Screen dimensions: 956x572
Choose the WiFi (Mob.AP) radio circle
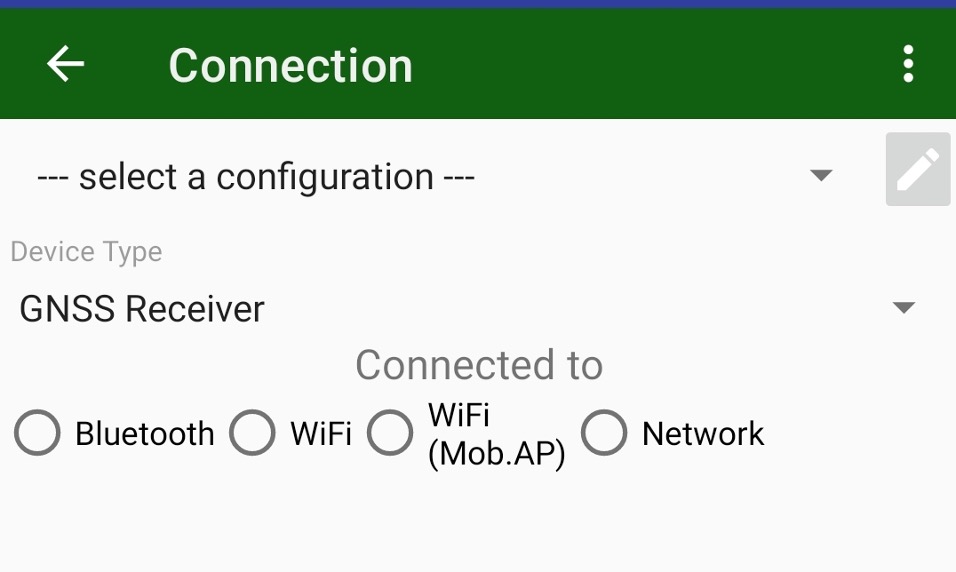point(390,433)
